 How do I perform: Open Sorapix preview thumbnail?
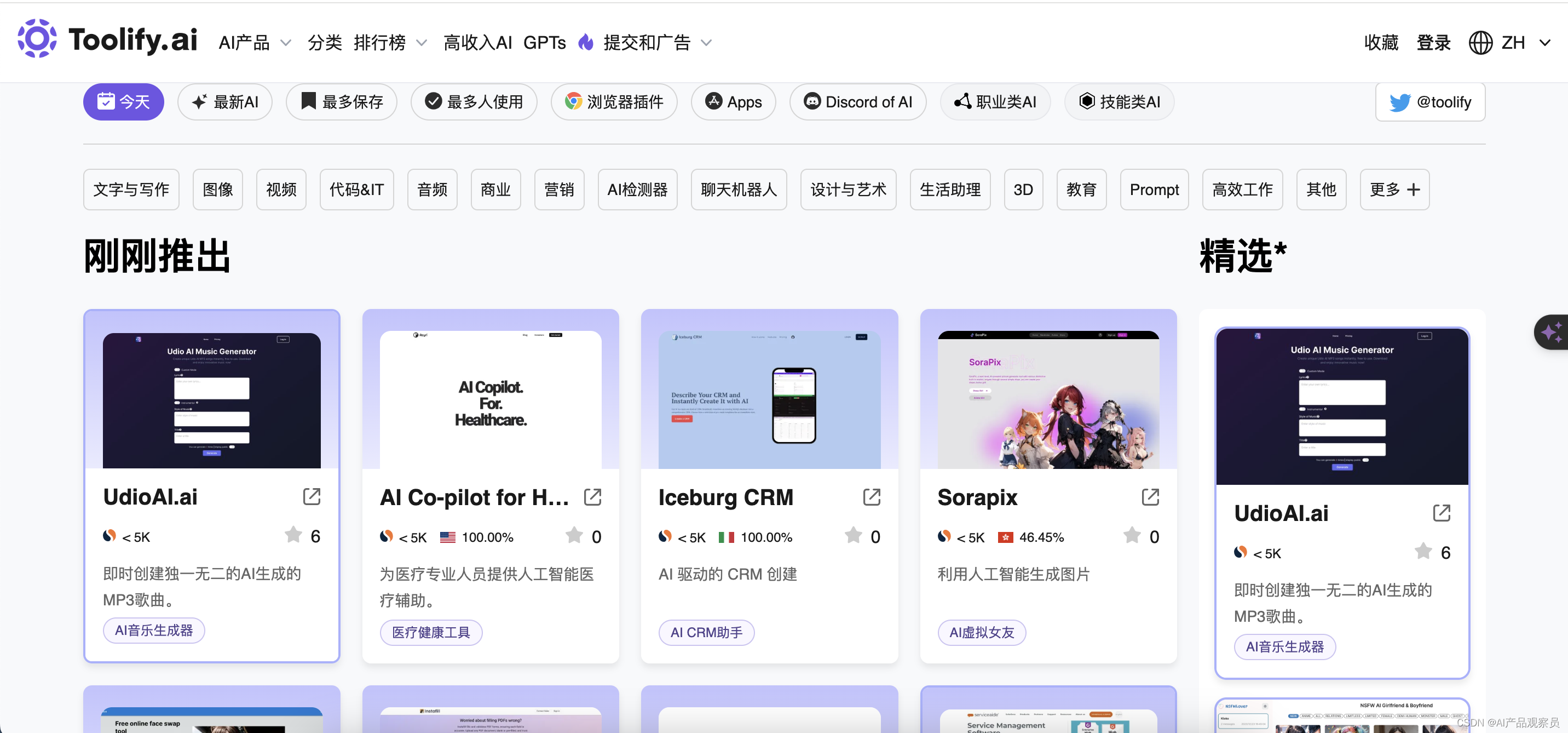(1048, 400)
